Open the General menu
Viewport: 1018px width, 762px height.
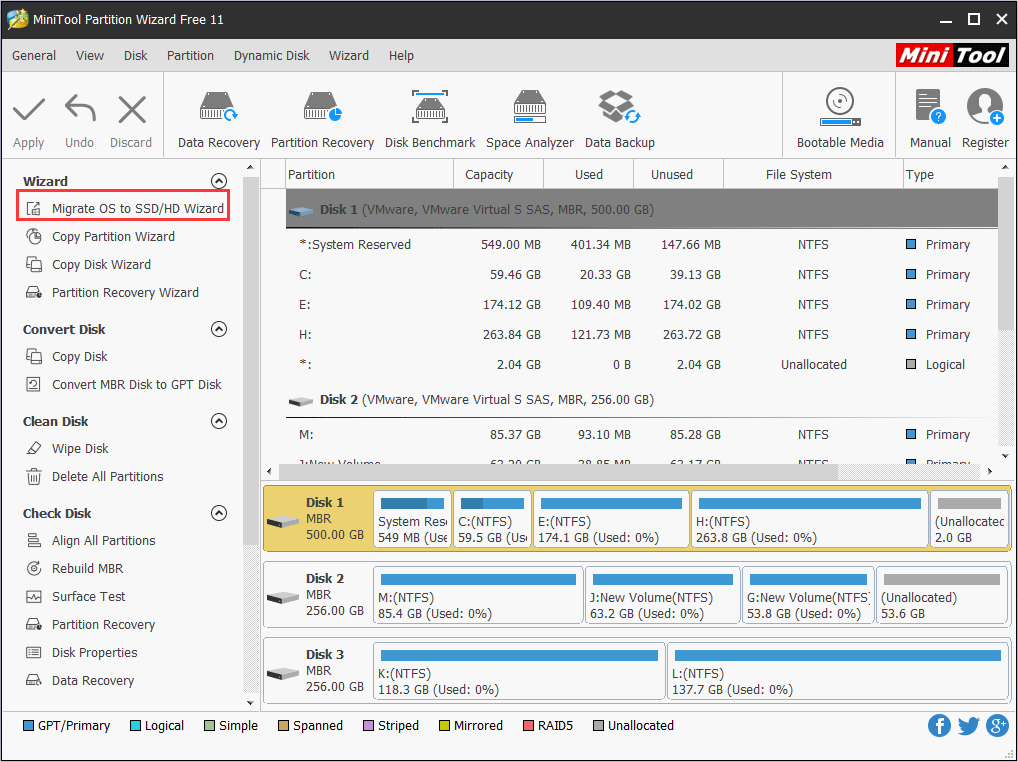pyautogui.click(x=34, y=56)
